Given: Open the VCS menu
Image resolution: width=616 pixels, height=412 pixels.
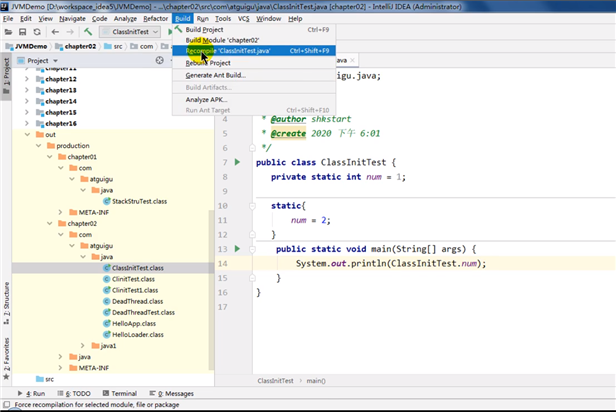Looking at the screenshot, I should [x=244, y=18].
